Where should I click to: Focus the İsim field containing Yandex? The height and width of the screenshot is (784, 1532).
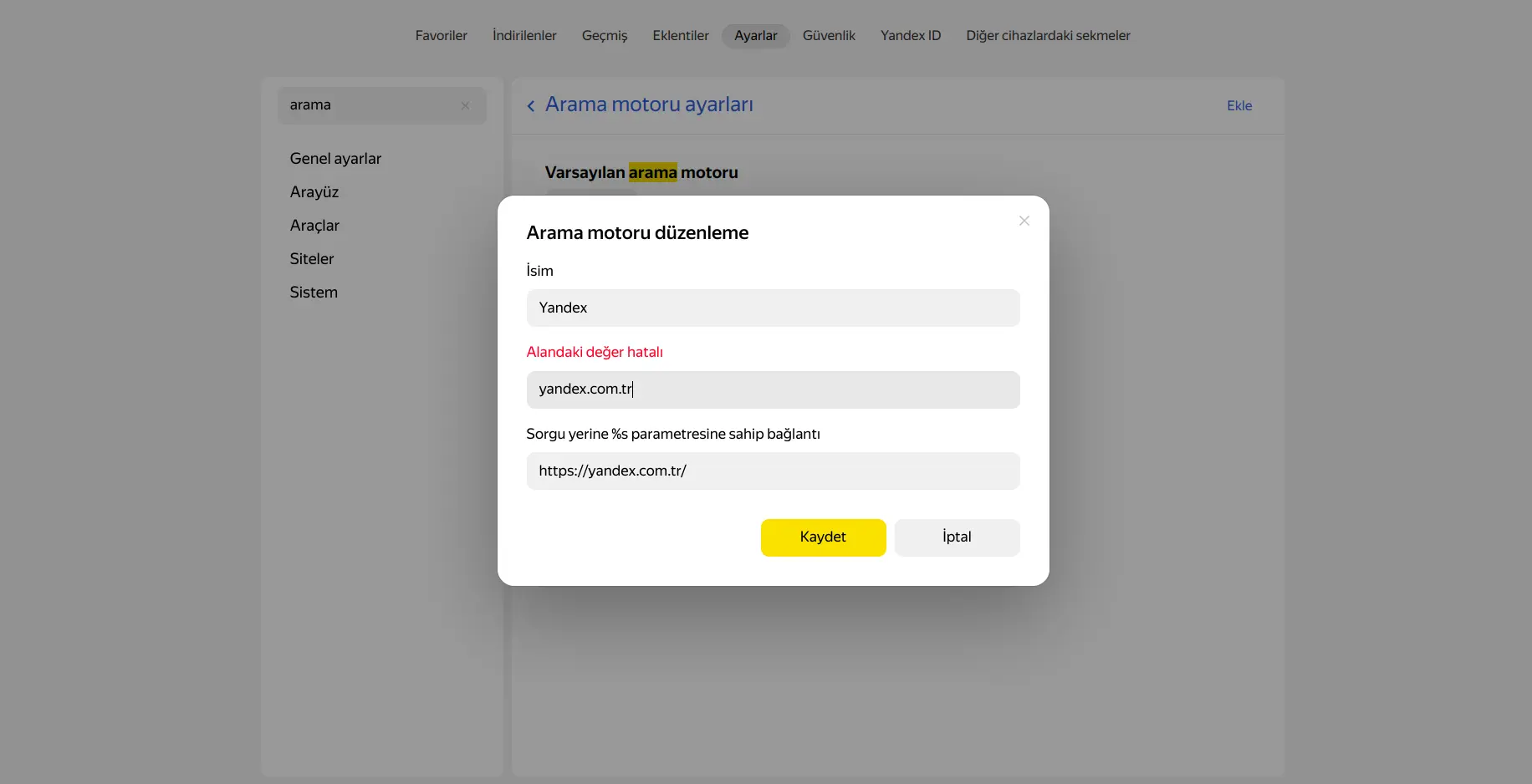pyautogui.click(x=773, y=308)
